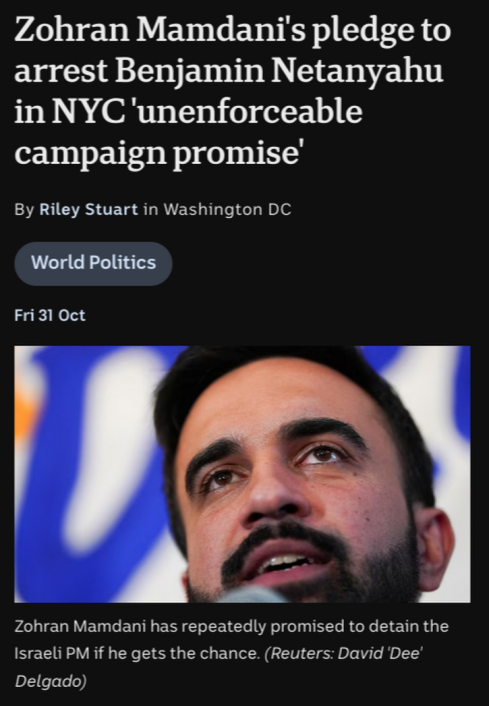This screenshot has height=706, width=489.
Task: Click the orange blur at the photo's left edge
Action: [x=20, y=414]
